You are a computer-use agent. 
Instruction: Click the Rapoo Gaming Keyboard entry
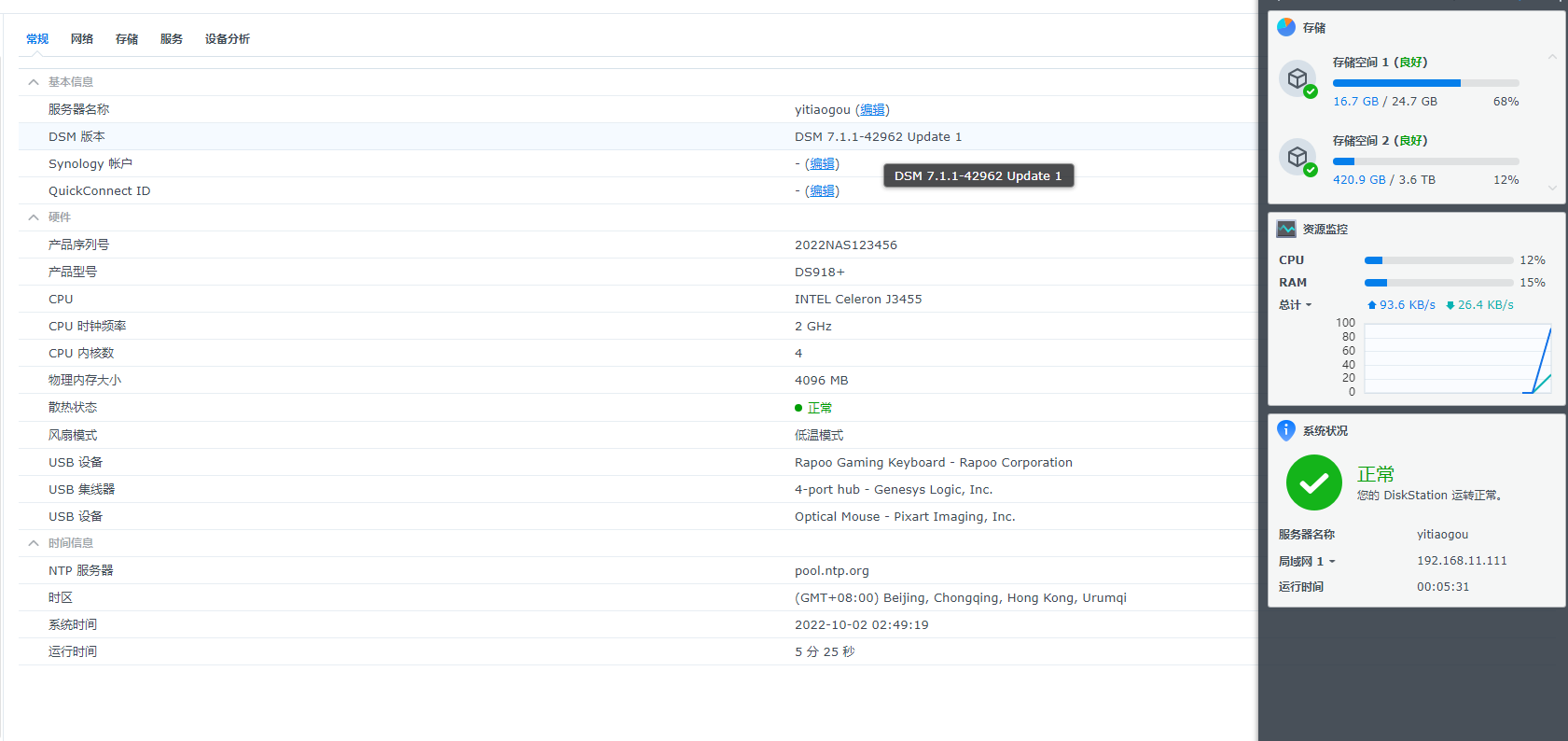(934, 462)
